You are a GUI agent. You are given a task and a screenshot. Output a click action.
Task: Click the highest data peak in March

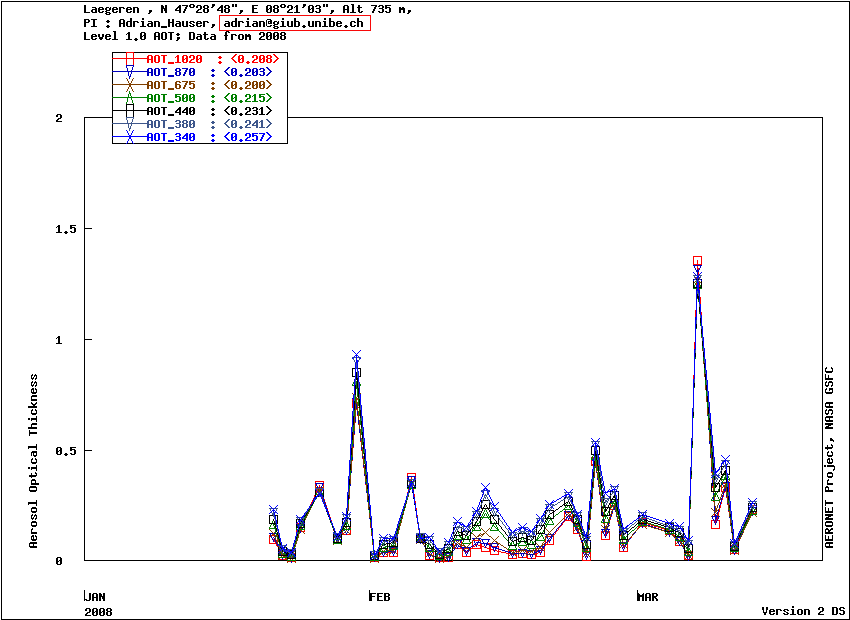pos(697,263)
